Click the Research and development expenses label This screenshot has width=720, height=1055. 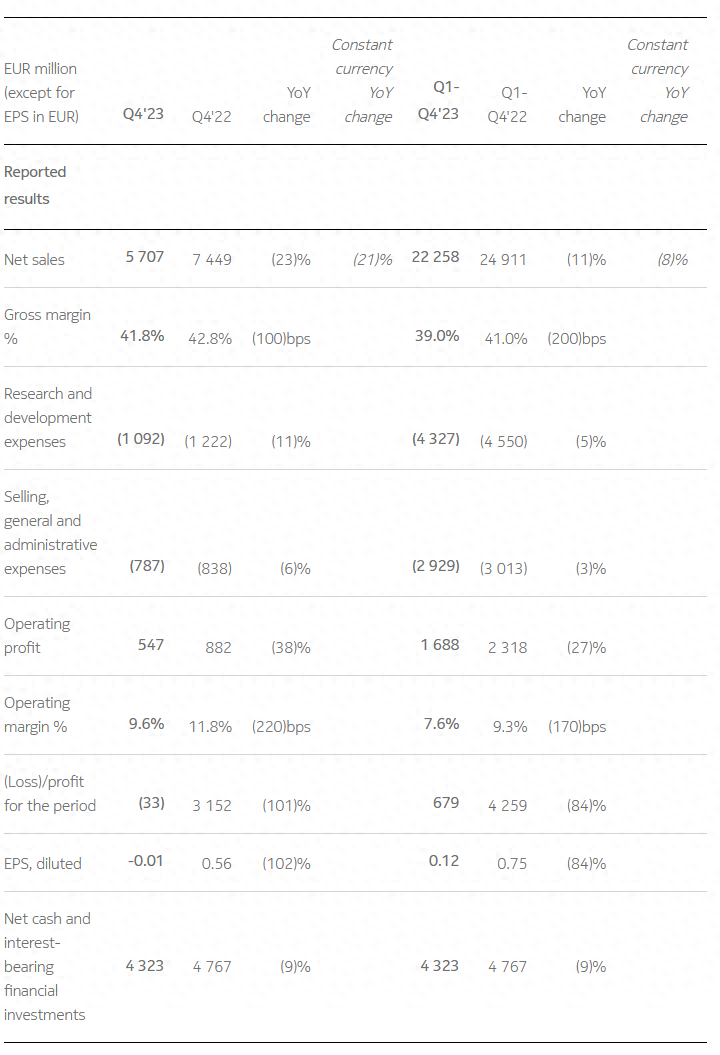coord(48,418)
